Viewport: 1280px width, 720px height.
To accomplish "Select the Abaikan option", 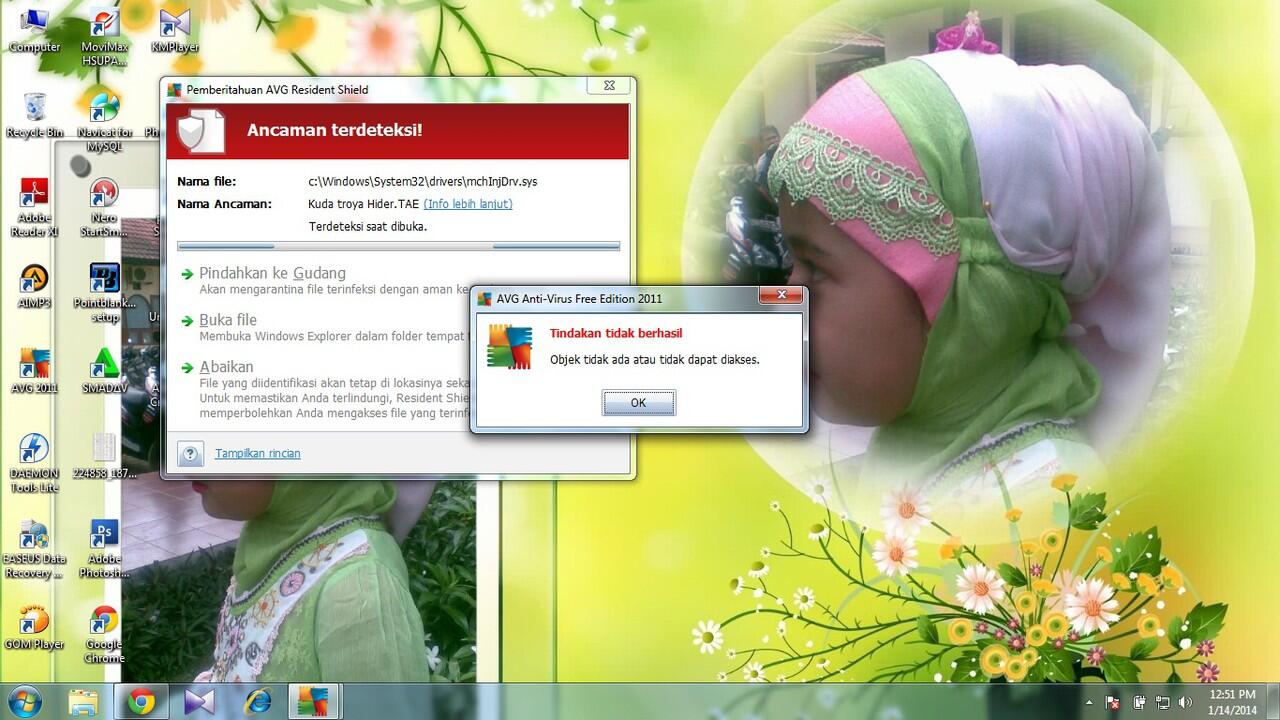I will [x=226, y=367].
